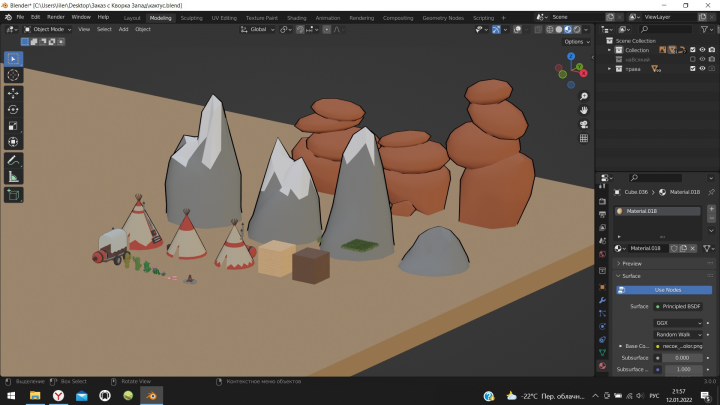Adjust the Subsurface value slider
The width and height of the screenshot is (720, 405).
point(682,358)
